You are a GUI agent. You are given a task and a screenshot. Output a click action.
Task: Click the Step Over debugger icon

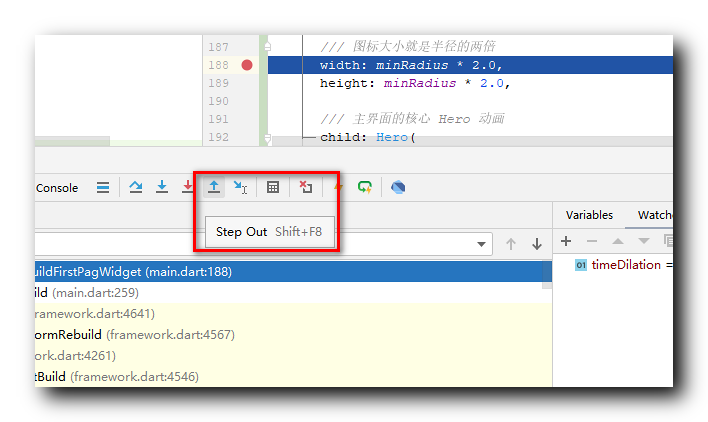tap(135, 187)
